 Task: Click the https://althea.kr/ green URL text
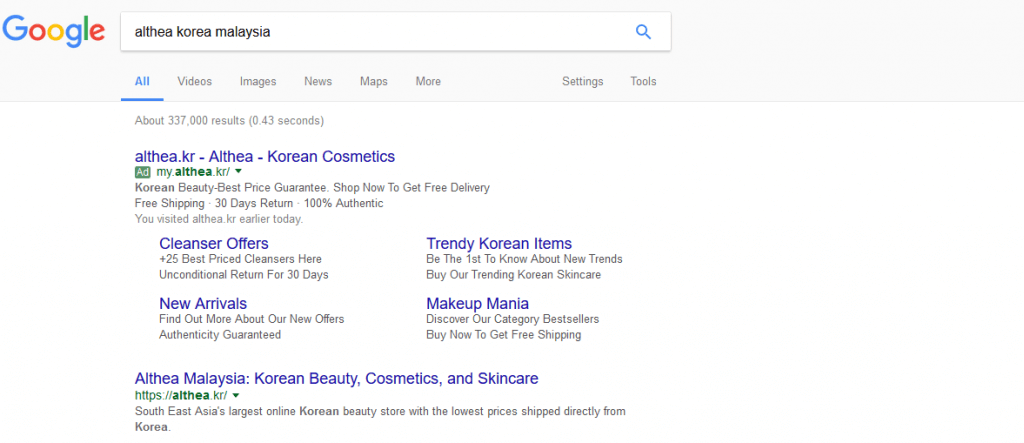(x=181, y=395)
